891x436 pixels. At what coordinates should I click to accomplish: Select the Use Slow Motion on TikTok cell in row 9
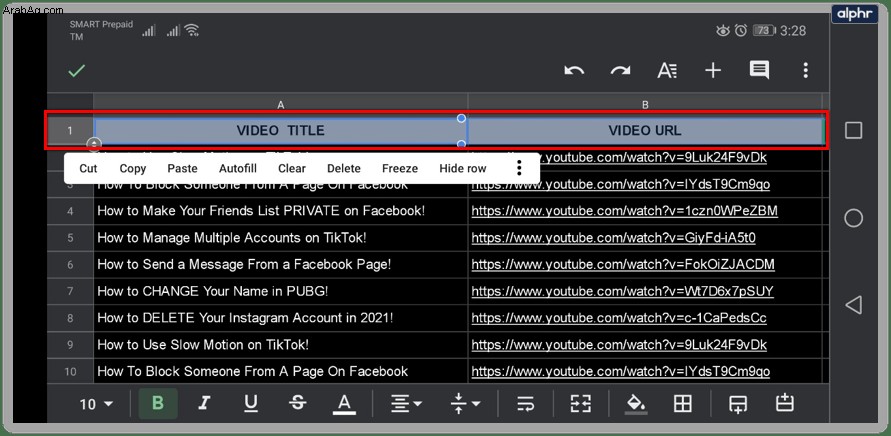click(281, 344)
